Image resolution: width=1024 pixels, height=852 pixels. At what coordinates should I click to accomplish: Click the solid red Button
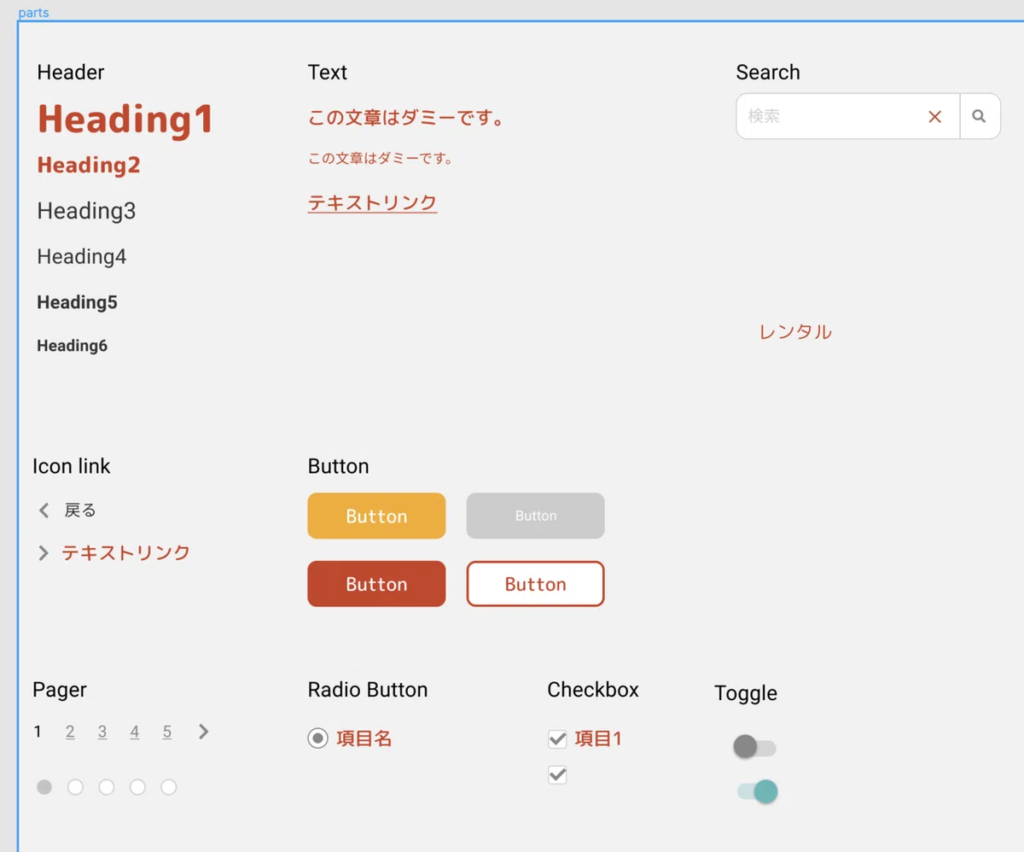click(x=376, y=584)
